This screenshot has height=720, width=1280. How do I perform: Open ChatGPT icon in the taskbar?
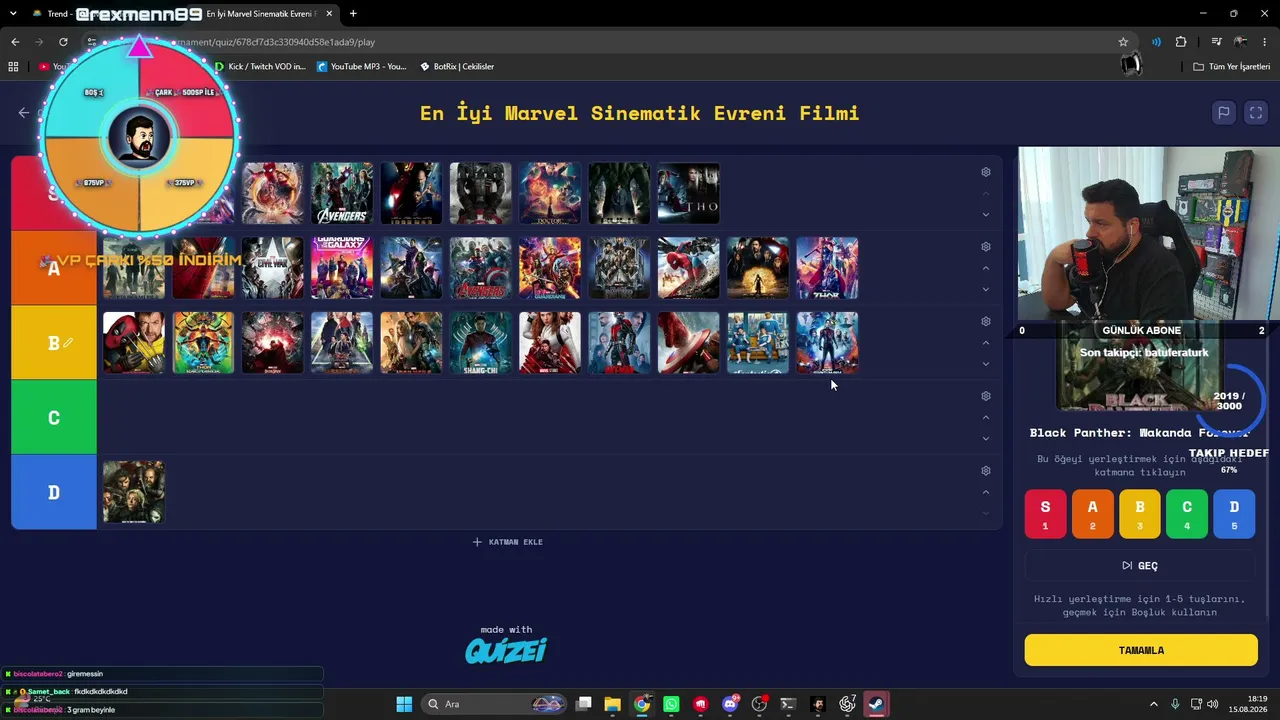tap(847, 704)
